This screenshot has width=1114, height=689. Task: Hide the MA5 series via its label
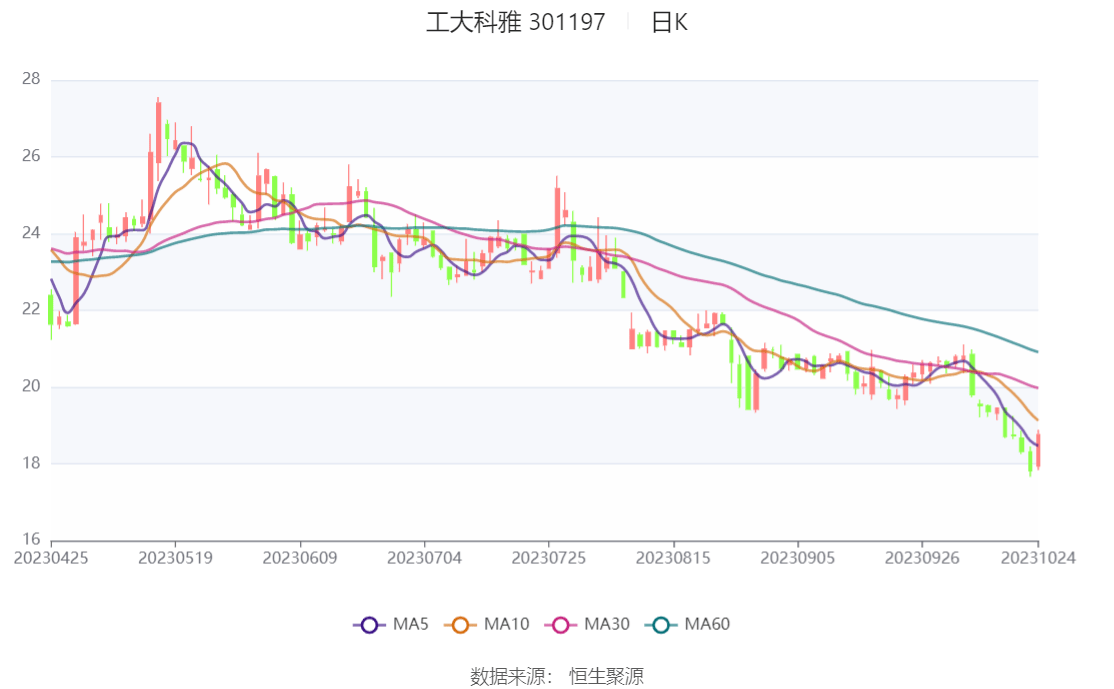pos(410,625)
